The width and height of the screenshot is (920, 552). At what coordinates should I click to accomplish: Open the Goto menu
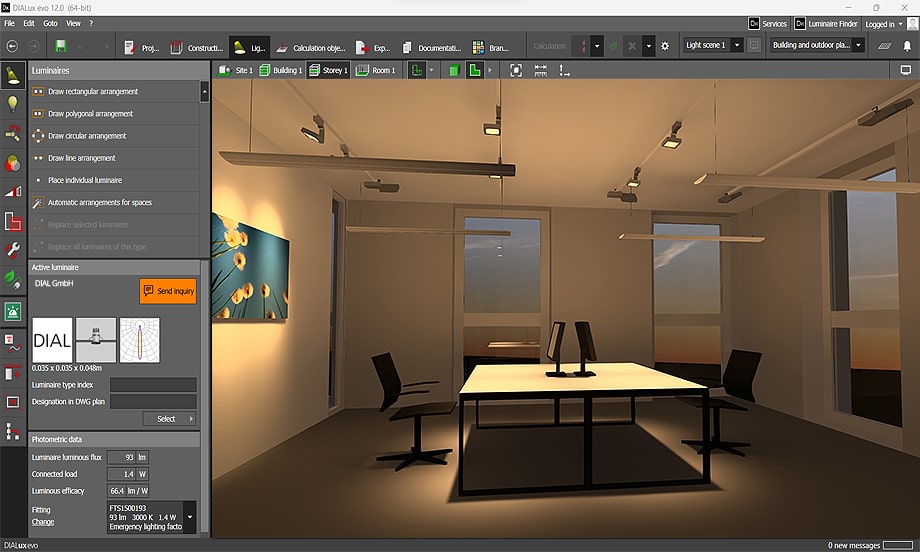pos(50,23)
